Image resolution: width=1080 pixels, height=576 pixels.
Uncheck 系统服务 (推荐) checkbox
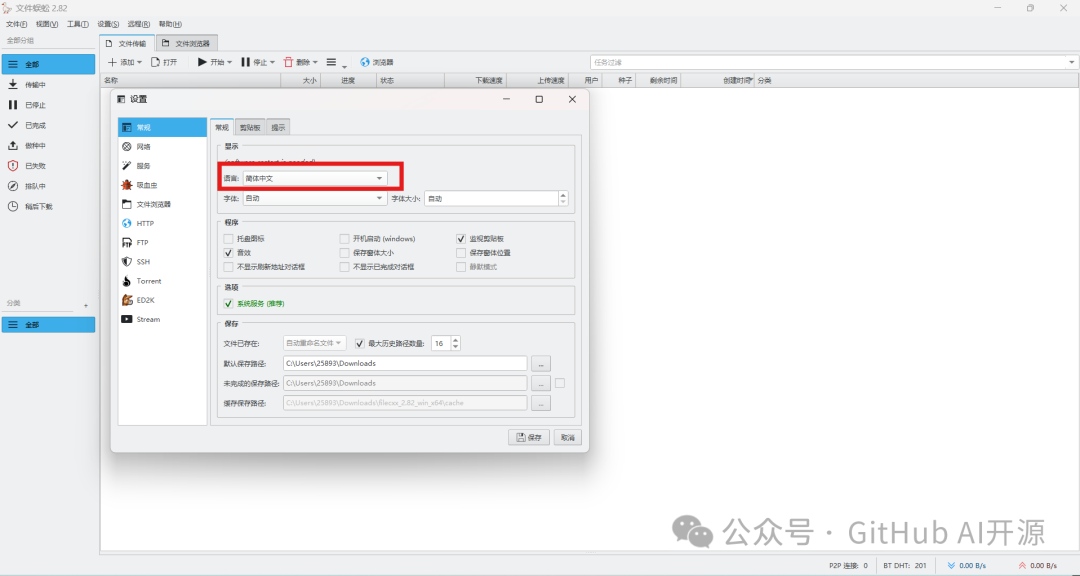(229, 303)
